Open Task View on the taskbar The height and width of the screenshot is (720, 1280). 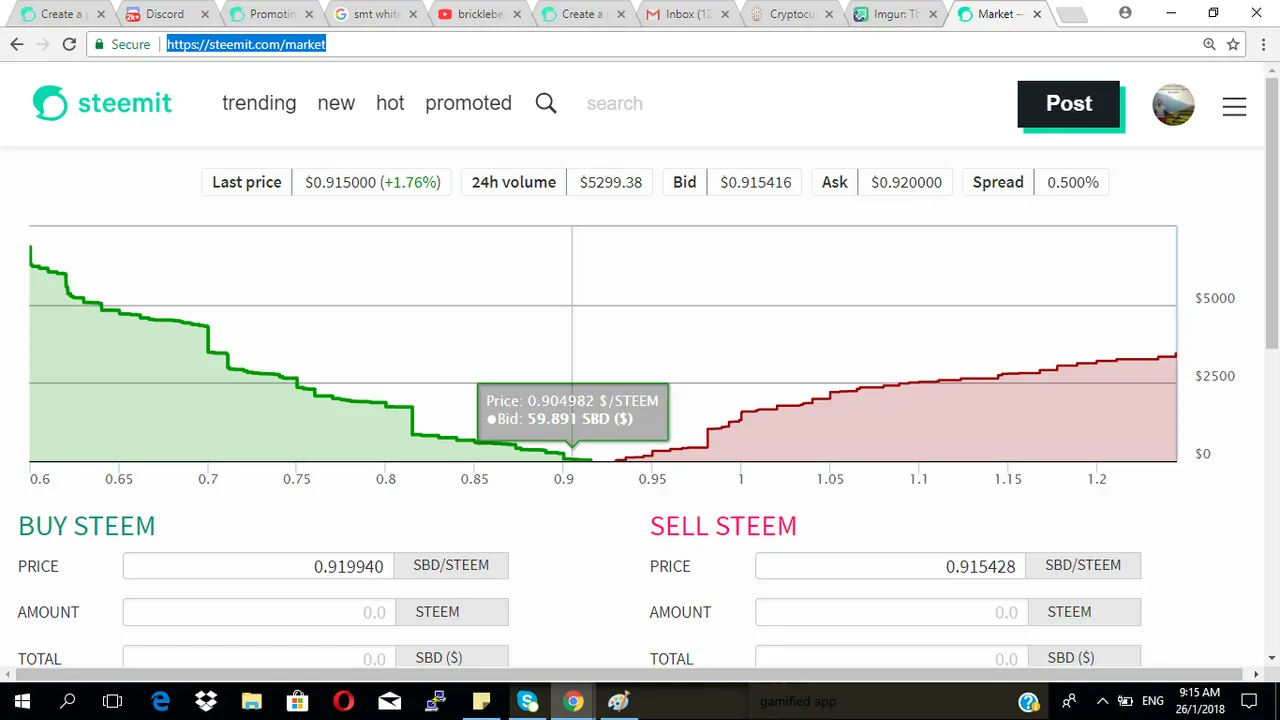click(x=113, y=701)
